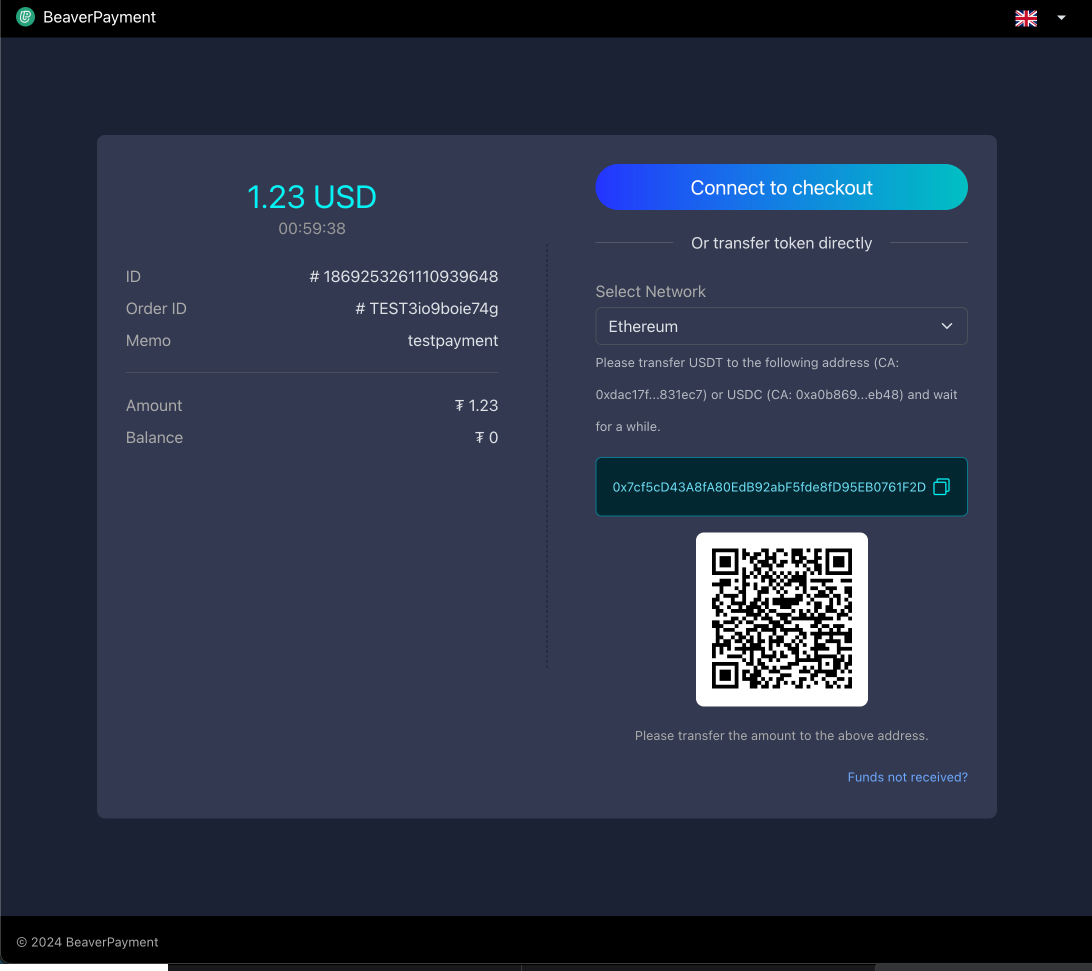The height and width of the screenshot is (971, 1092).
Task: Click the © 2024 BeaverPayment footer text
Action: 88,942
